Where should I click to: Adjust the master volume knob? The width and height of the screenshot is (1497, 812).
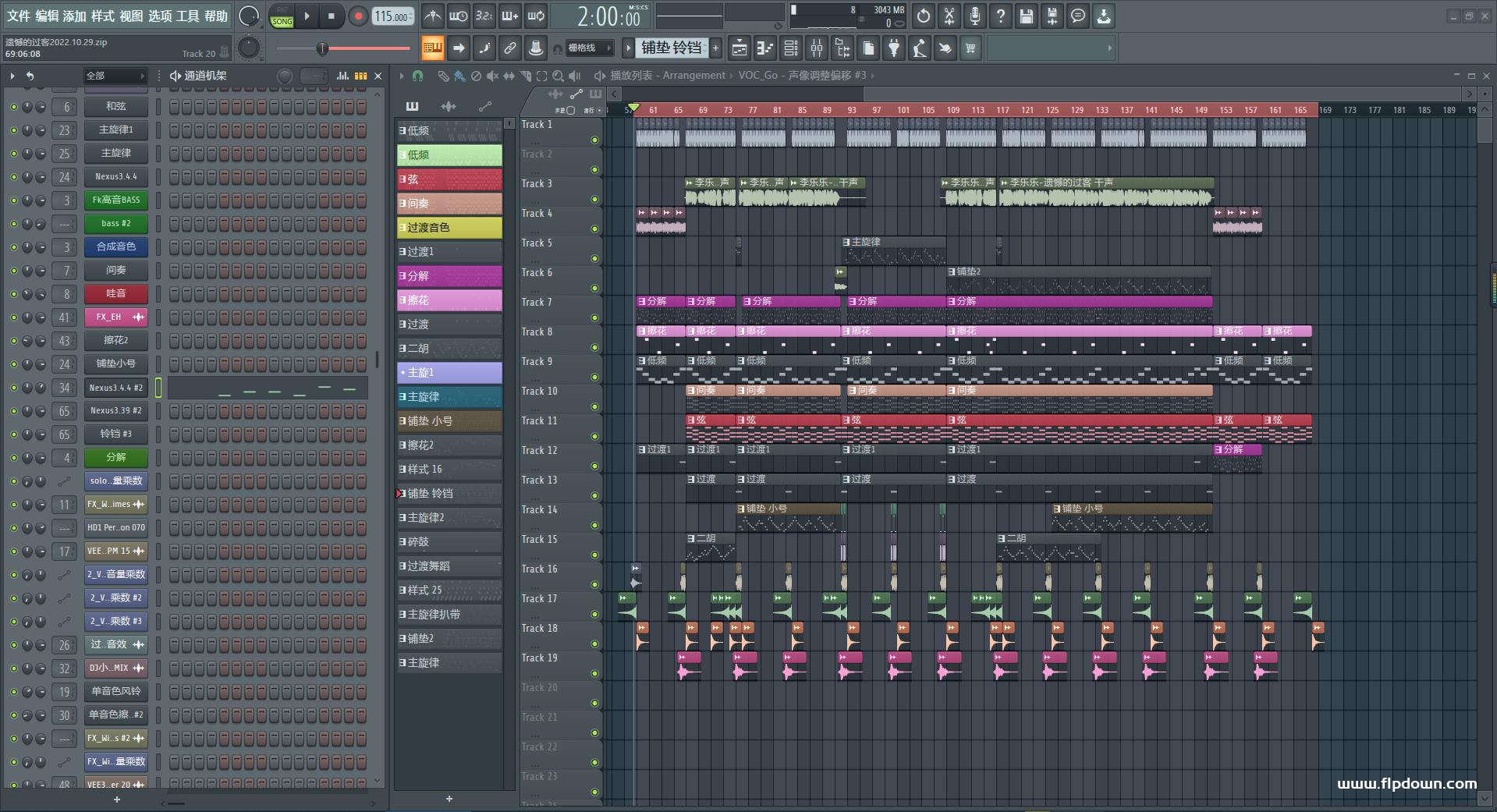(x=249, y=16)
